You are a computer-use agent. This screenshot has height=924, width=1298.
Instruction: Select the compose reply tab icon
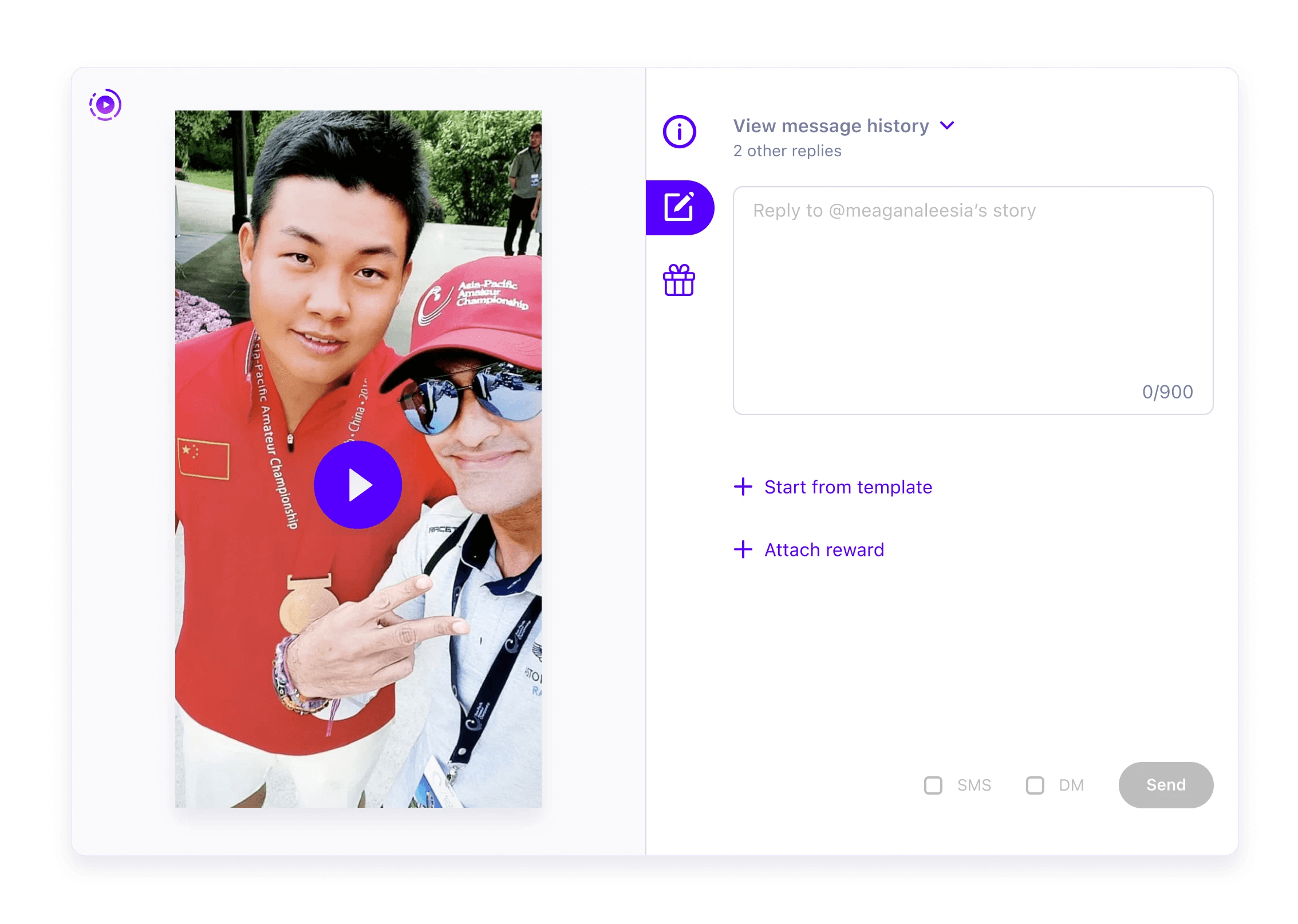(x=679, y=207)
